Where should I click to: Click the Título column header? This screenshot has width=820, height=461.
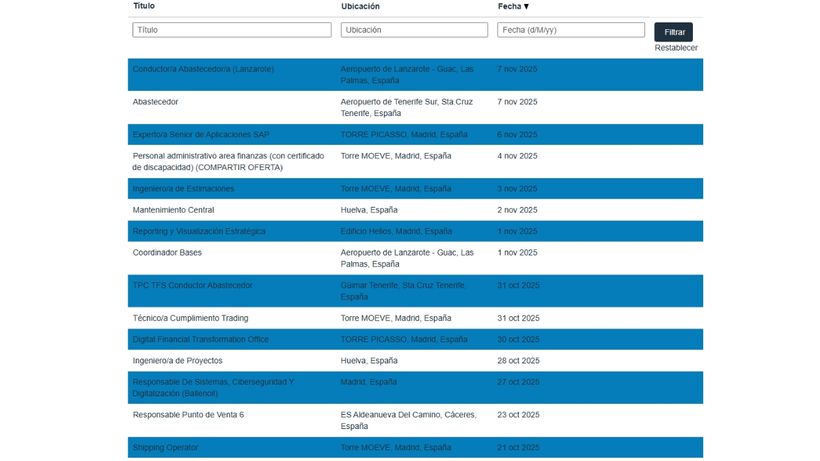(144, 7)
